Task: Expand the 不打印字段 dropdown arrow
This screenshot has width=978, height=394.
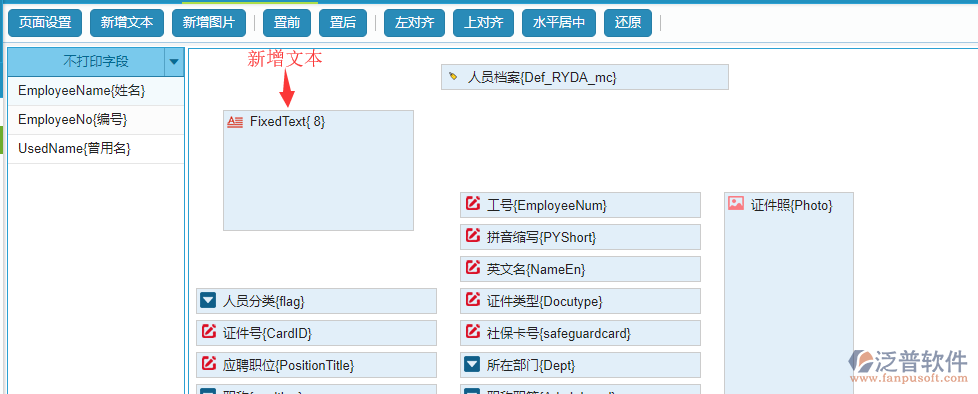Action: 174,62
